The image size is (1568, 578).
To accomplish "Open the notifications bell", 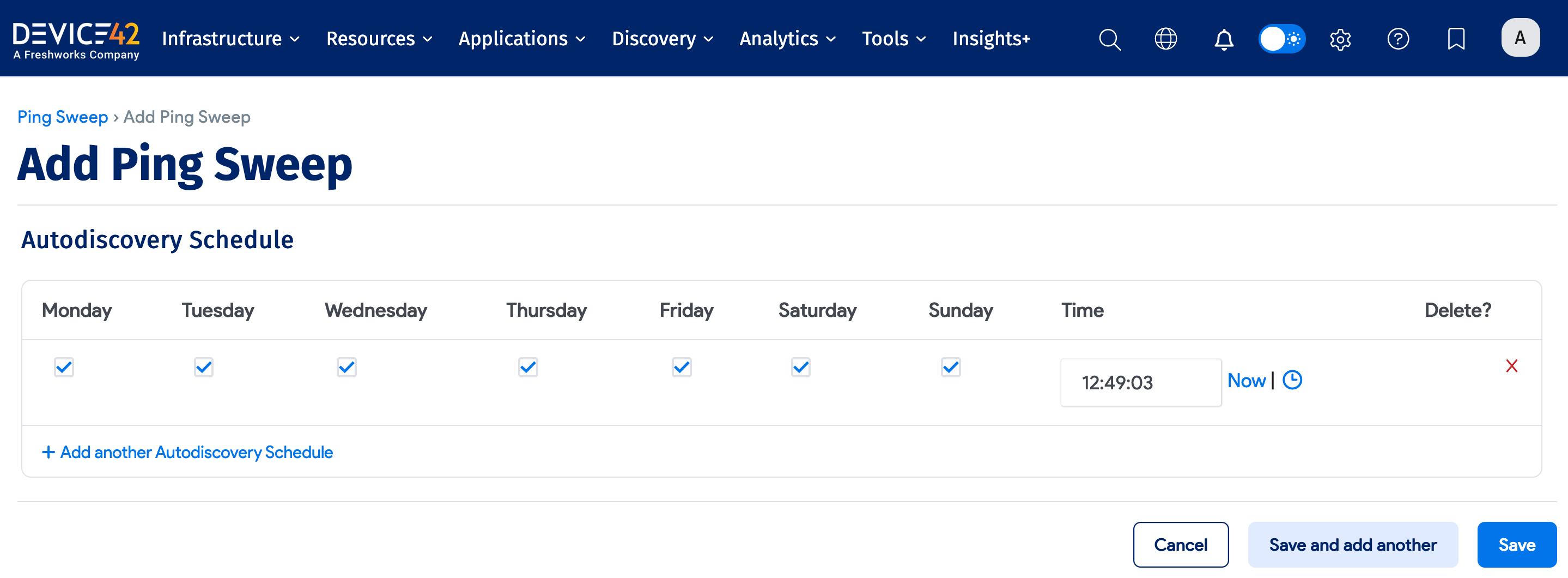I will click(1223, 38).
